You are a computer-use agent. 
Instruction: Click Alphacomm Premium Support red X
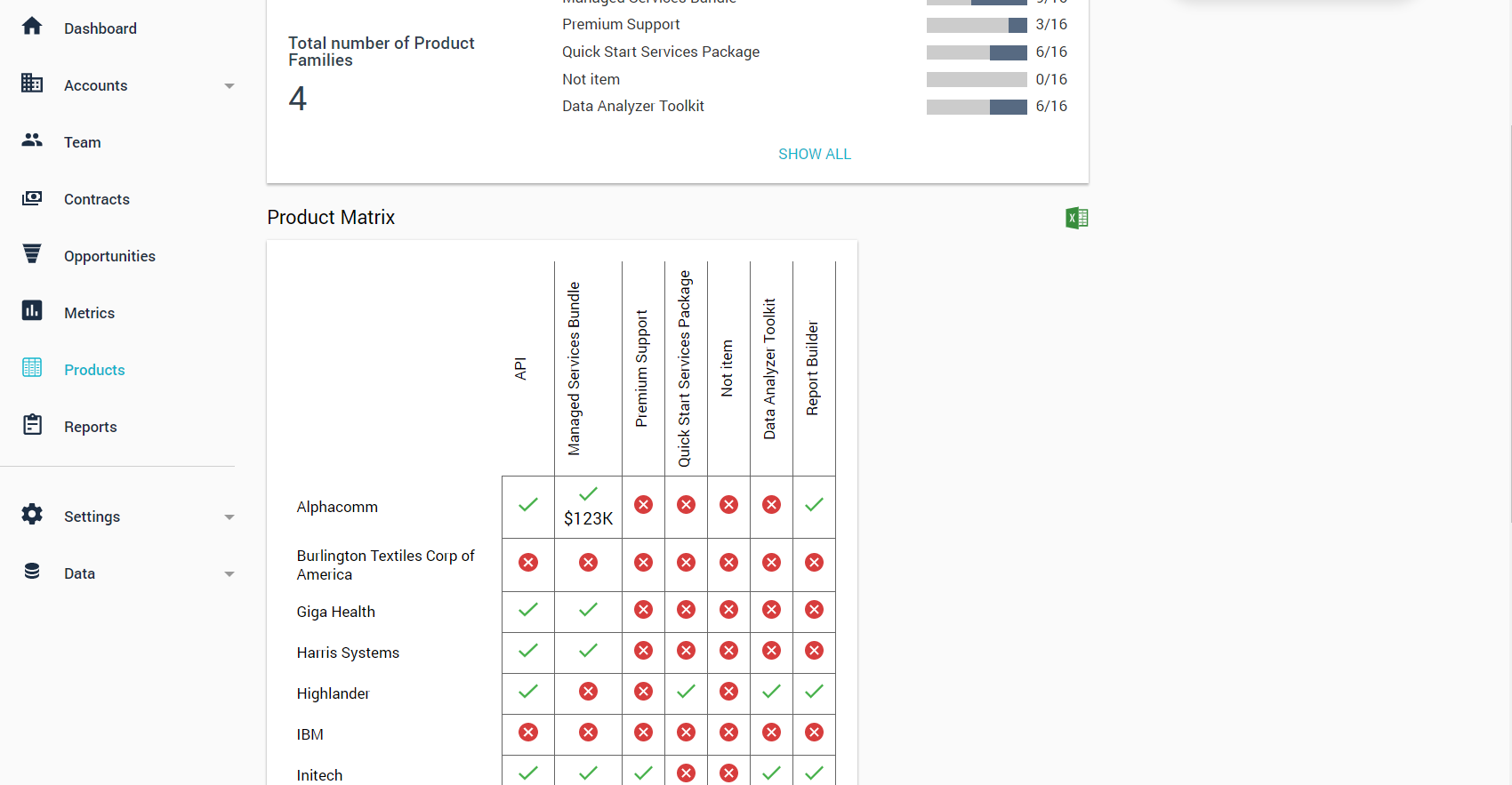[x=644, y=505]
